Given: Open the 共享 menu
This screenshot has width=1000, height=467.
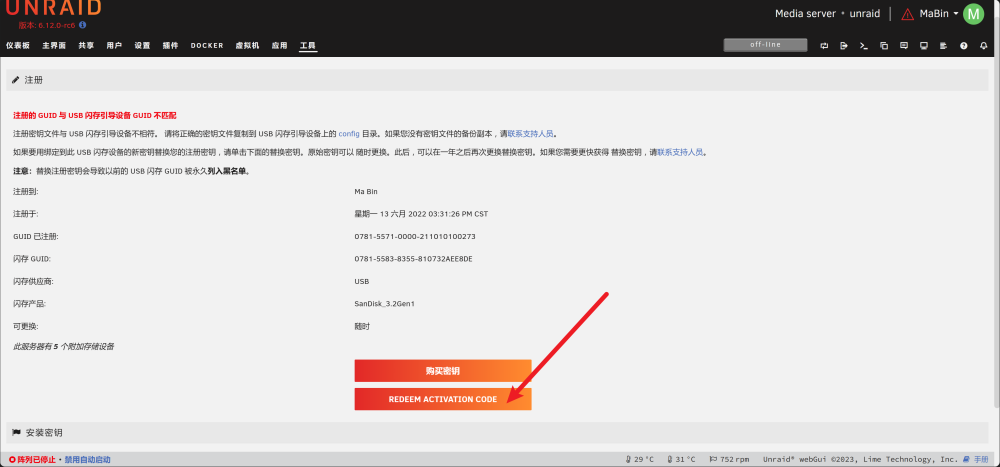Looking at the screenshot, I should (86, 46).
